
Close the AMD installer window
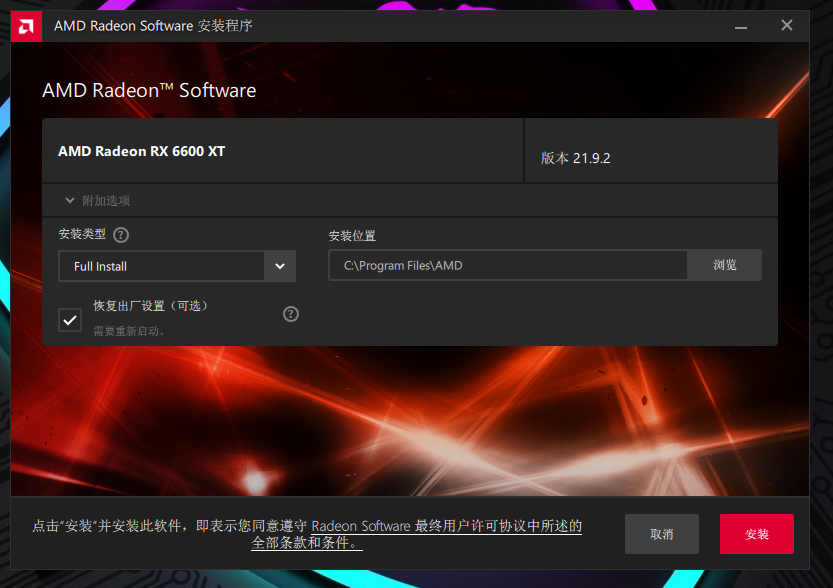[x=787, y=25]
